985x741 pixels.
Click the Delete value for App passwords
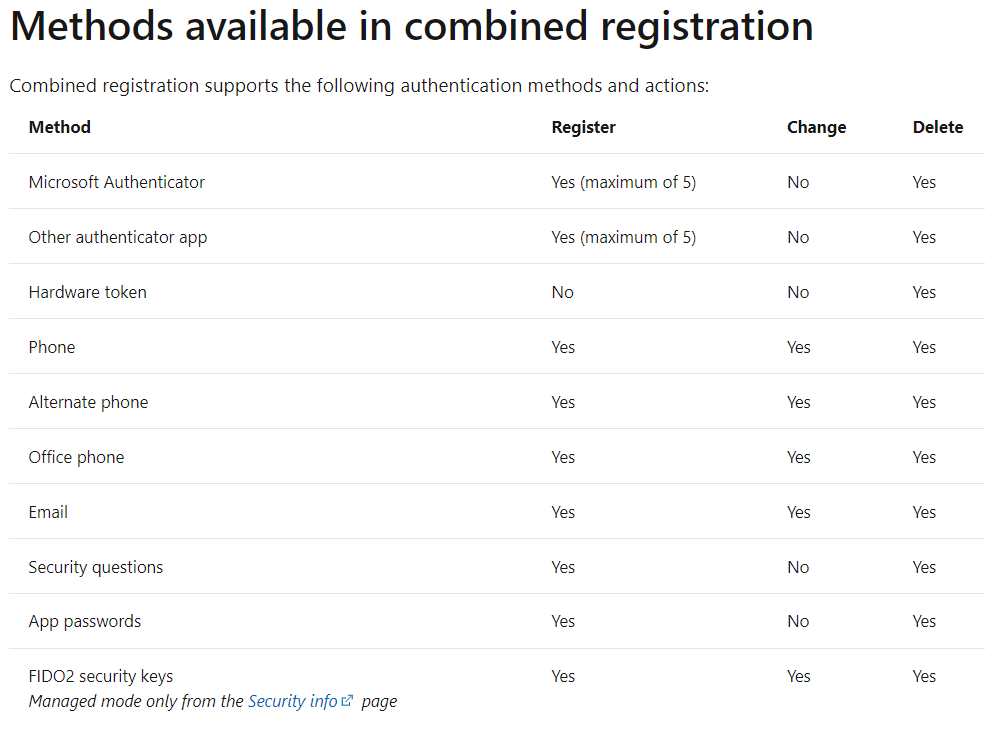point(924,621)
